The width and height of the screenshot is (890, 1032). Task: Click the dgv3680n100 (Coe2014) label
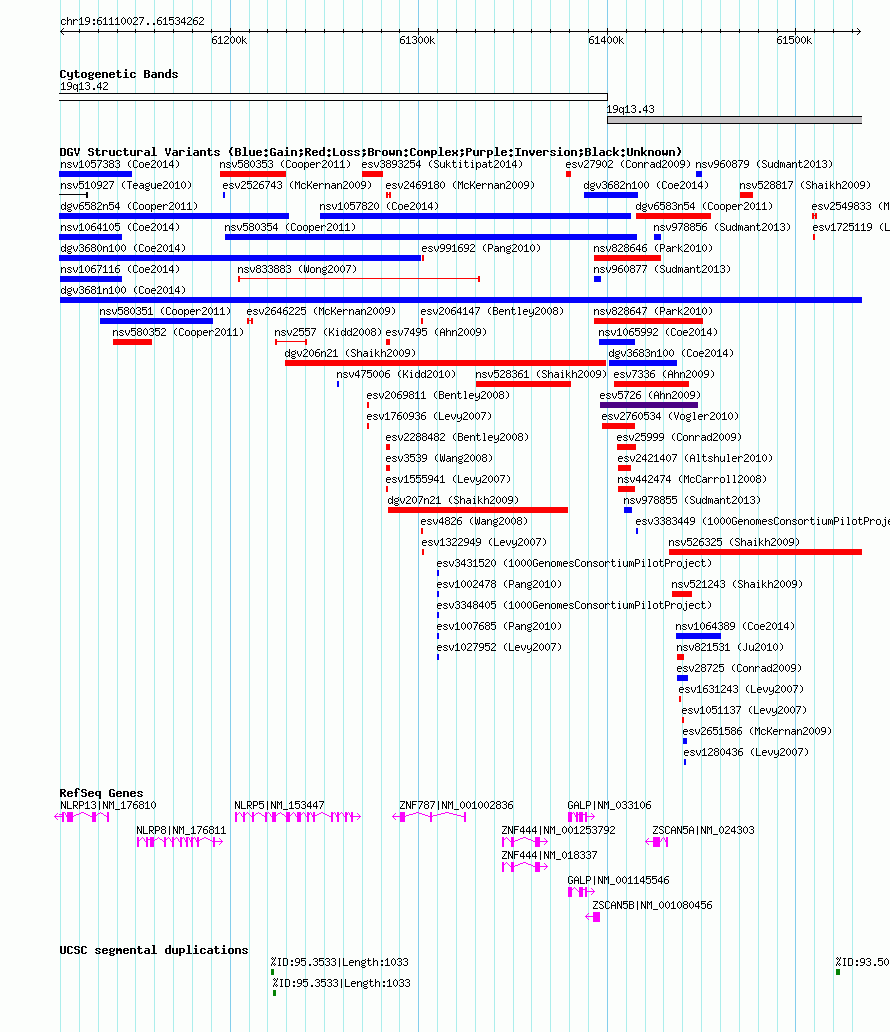(x=123, y=249)
